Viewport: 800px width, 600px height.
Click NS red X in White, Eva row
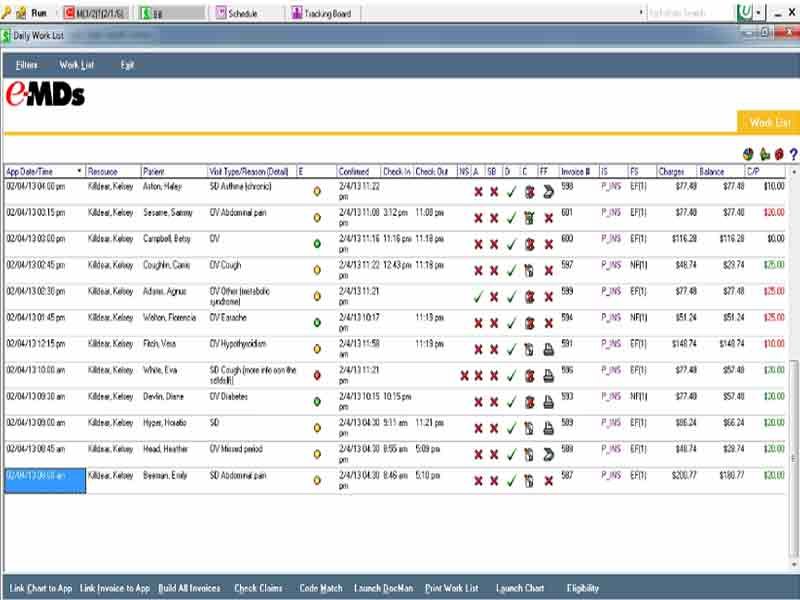tap(464, 376)
